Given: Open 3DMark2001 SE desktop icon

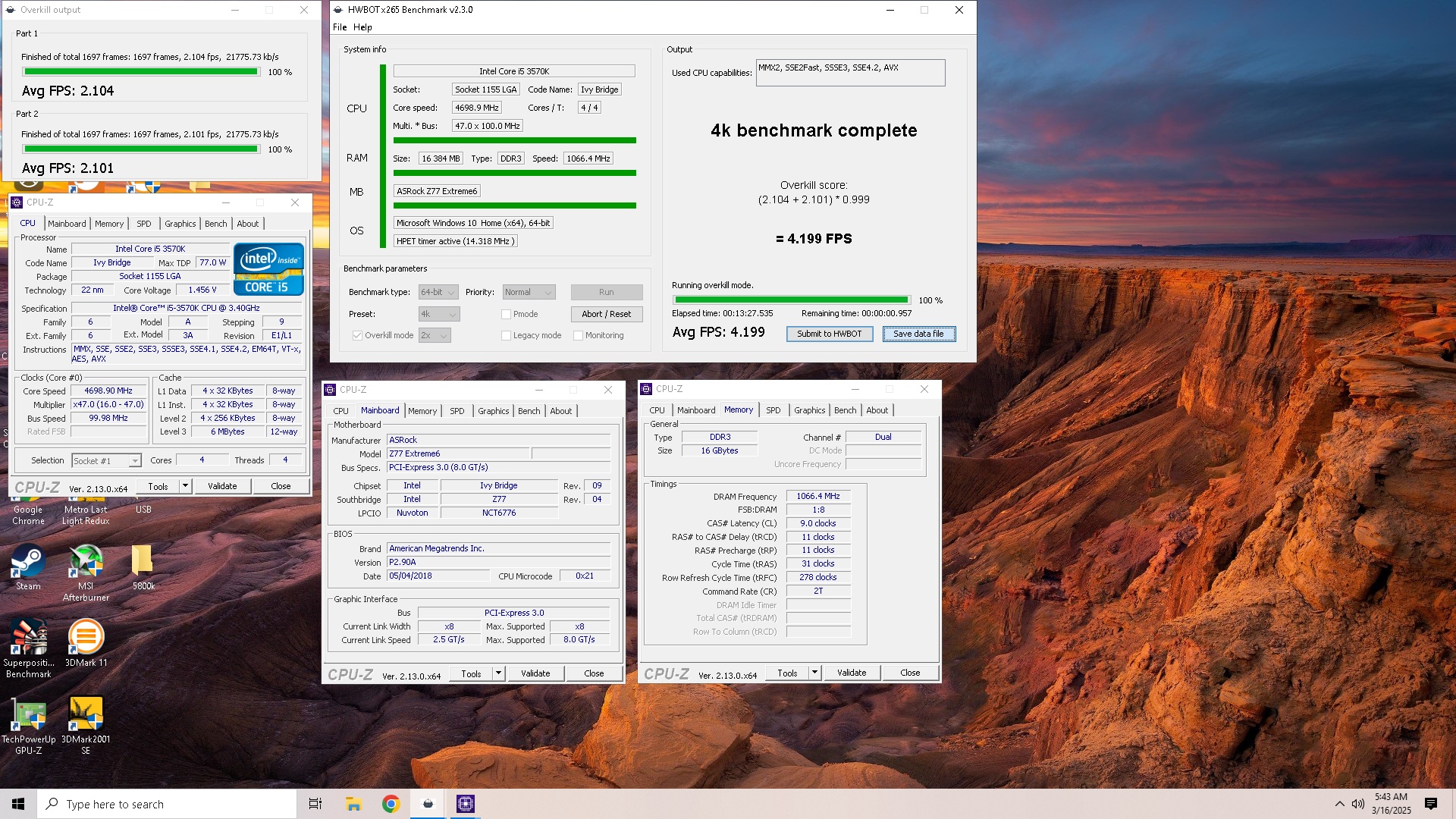Looking at the screenshot, I should pos(86,726).
